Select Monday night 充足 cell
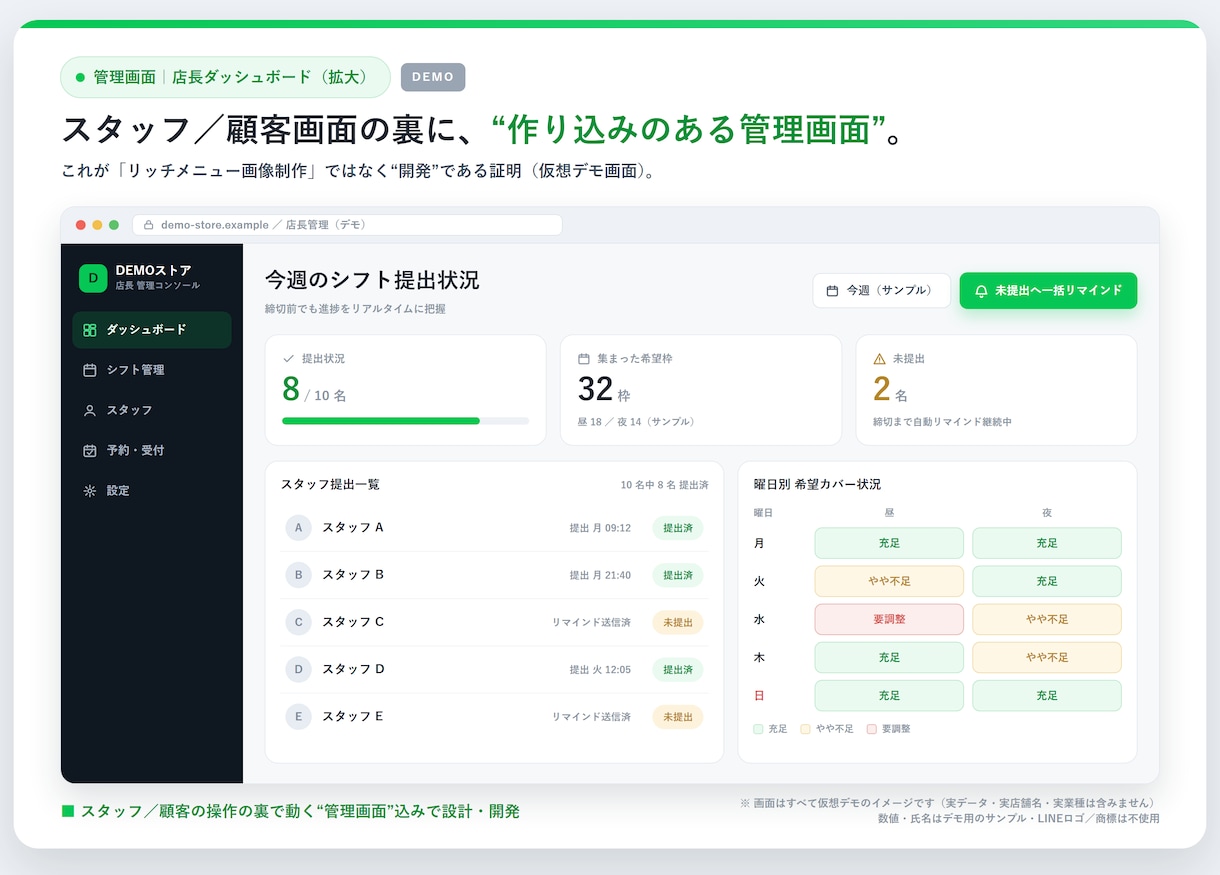The height and width of the screenshot is (875, 1220). coord(1047,543)
